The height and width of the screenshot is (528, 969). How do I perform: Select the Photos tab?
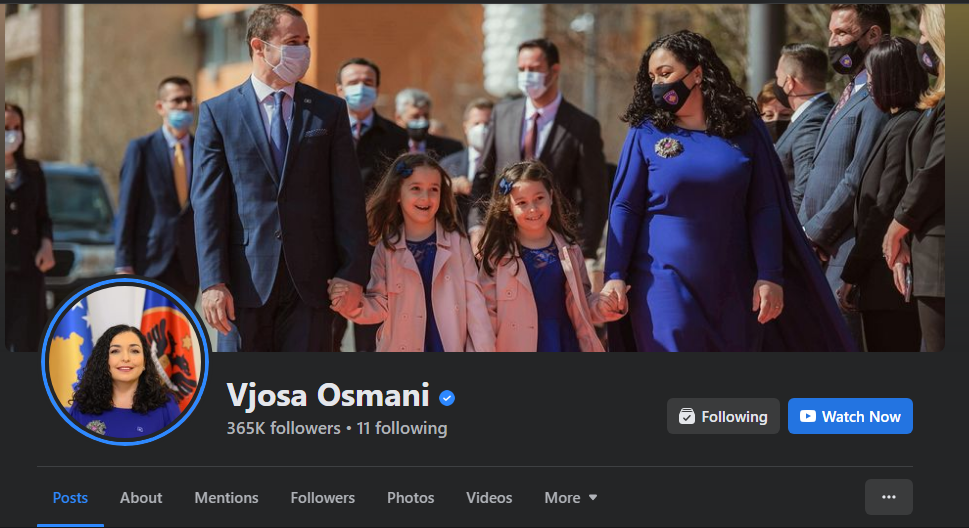[410, 498]
